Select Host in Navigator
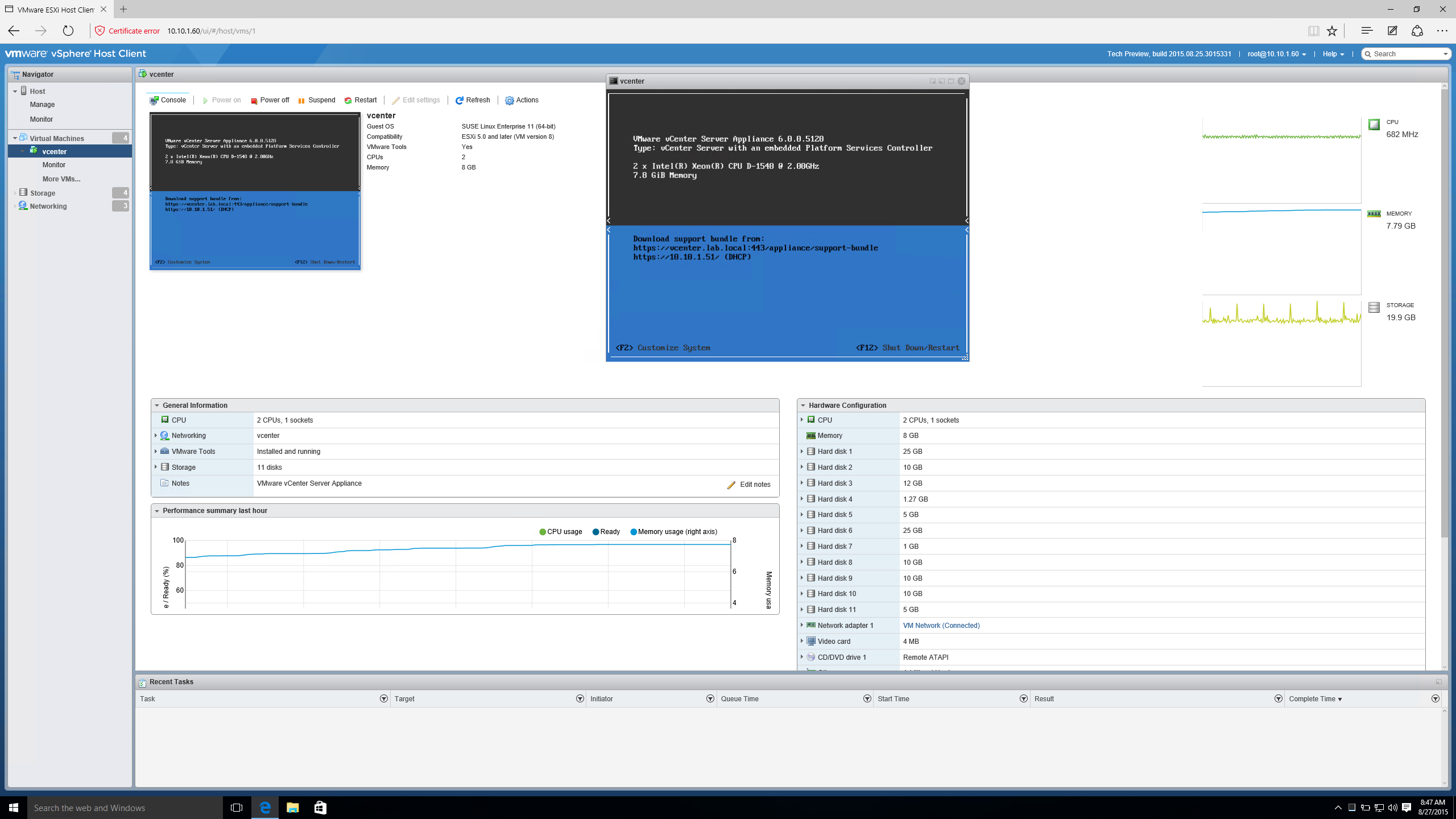The height and width of the screenshot is (819, 1456). (38, 91)
